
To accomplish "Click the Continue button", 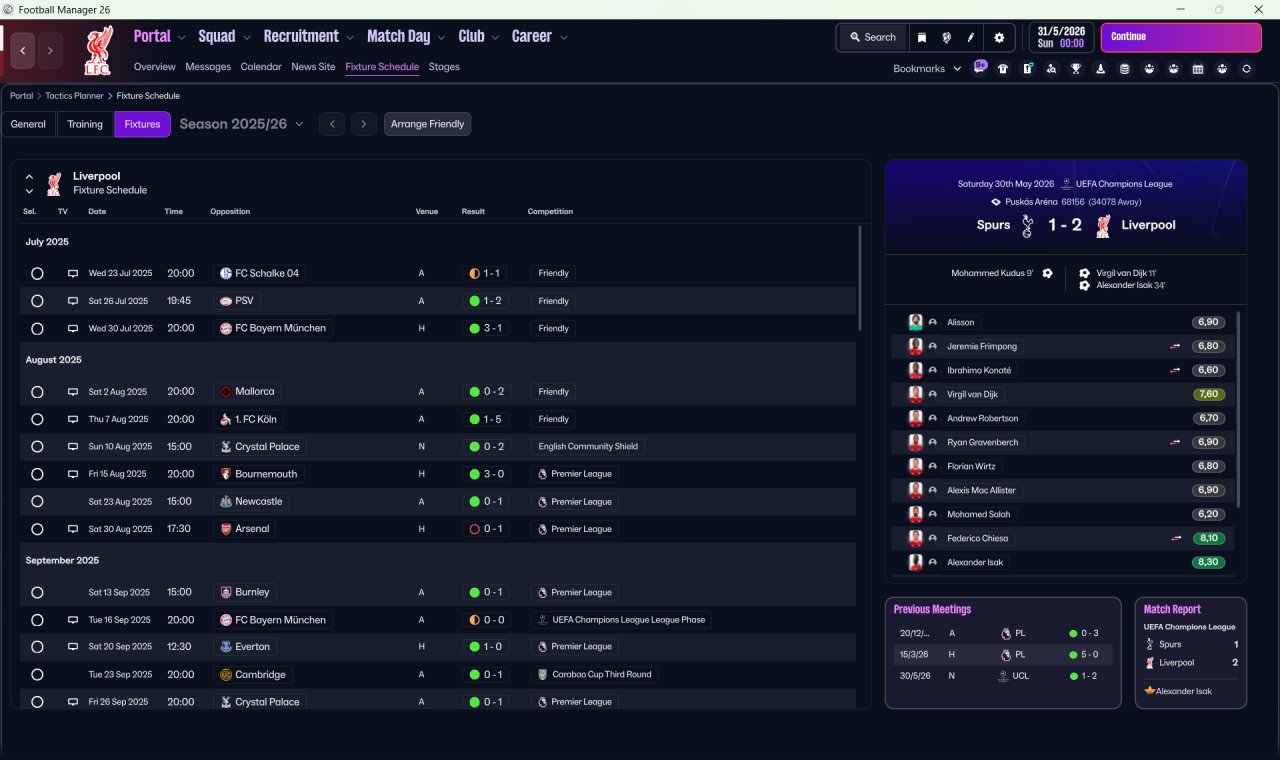I will point(1181,37).
